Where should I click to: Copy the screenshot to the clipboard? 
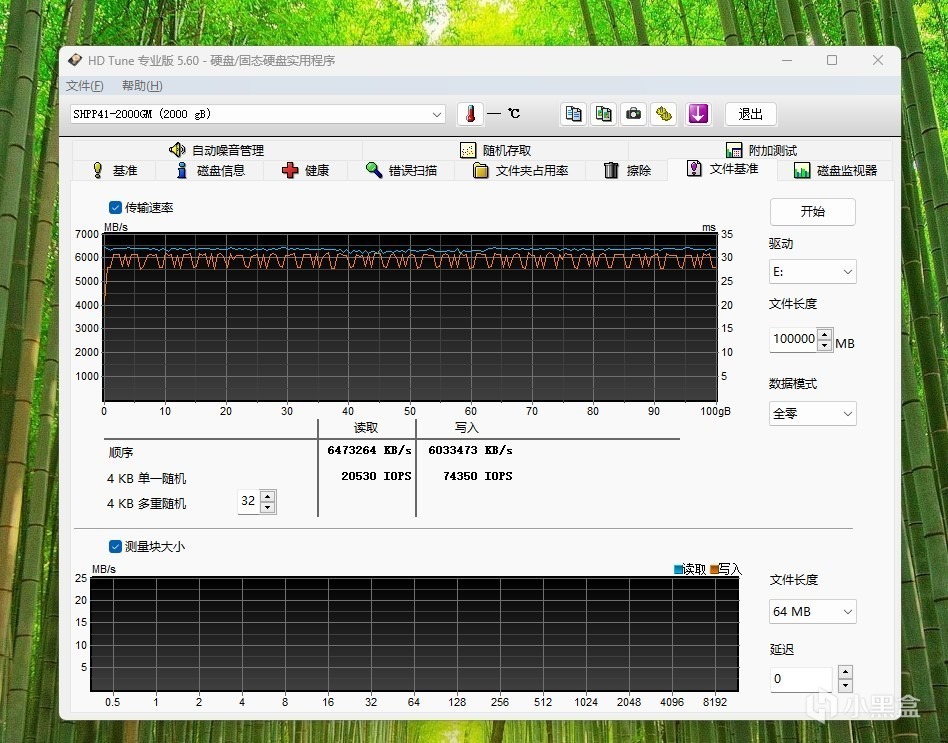603,114
